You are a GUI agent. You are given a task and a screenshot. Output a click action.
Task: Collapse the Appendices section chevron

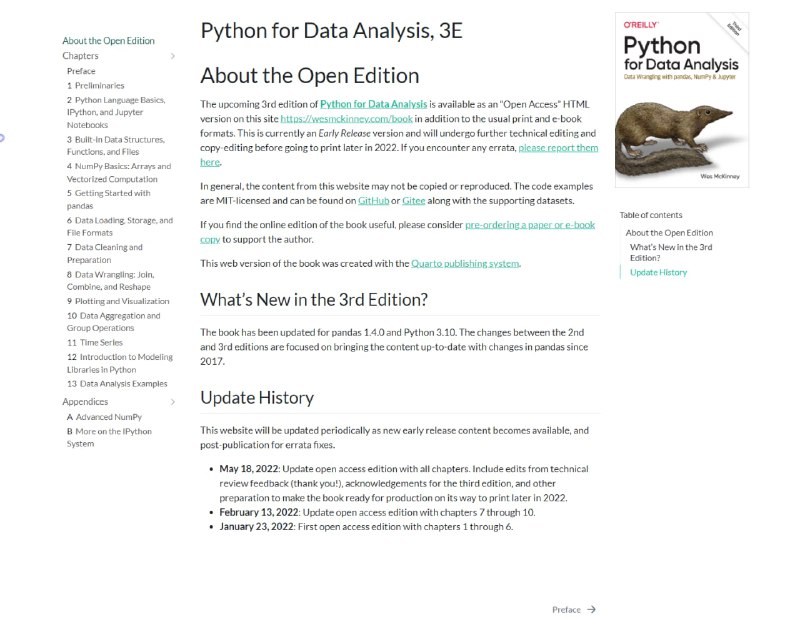(172, 402)
